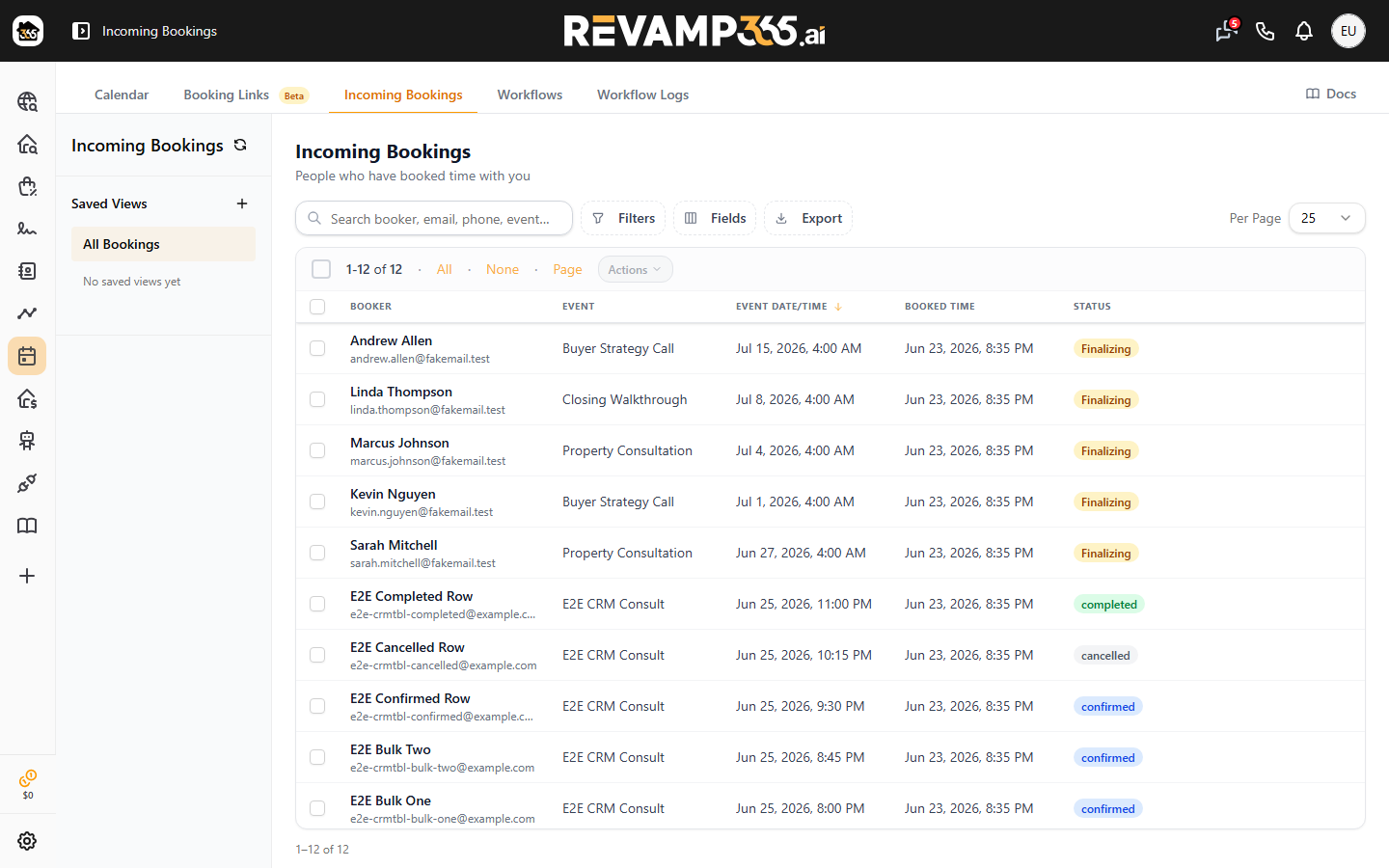Image resolution: width=1389 pixels, height=868 pixels.
Task: Open the plug integrations sidebar icon
Action: point(27,483)
